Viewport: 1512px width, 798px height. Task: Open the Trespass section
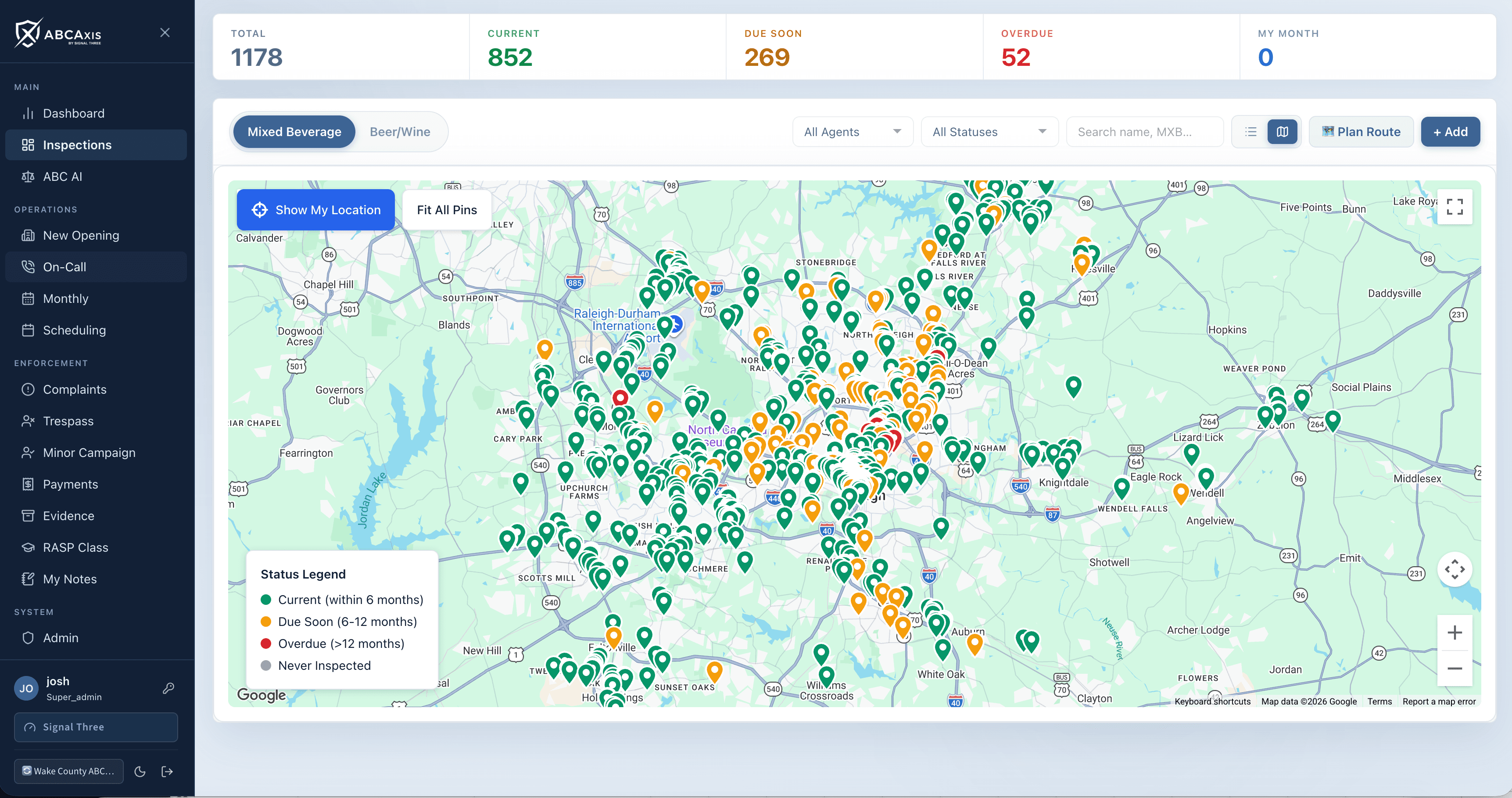click(x=96, y=421)
